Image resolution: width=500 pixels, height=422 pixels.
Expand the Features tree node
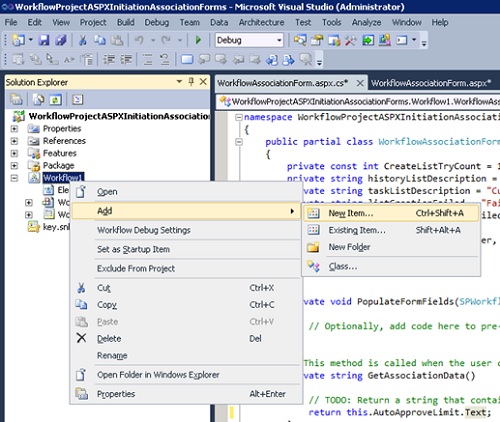click(x=14, y=153)
